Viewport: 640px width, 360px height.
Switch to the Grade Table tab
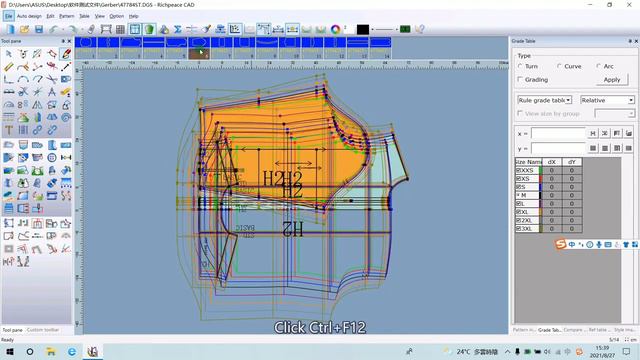click(x=549, y=330)
